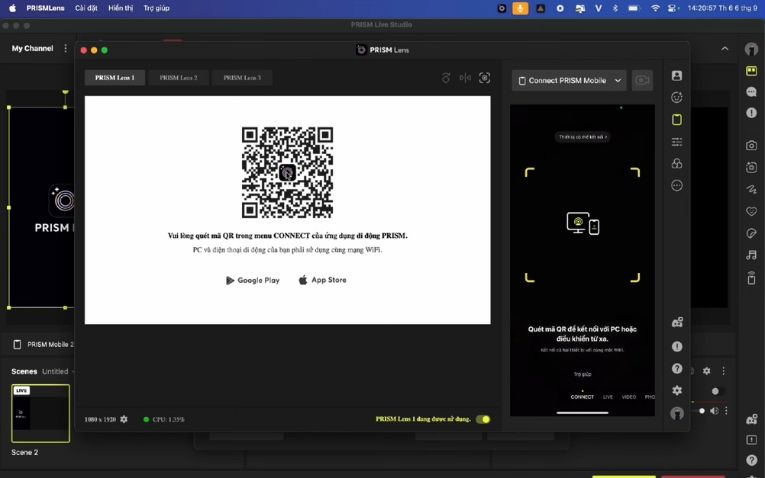Click the orange microphone icon in menu bar
The height and width of the screenshot is (478, 765).
click(x=520, y=8)
